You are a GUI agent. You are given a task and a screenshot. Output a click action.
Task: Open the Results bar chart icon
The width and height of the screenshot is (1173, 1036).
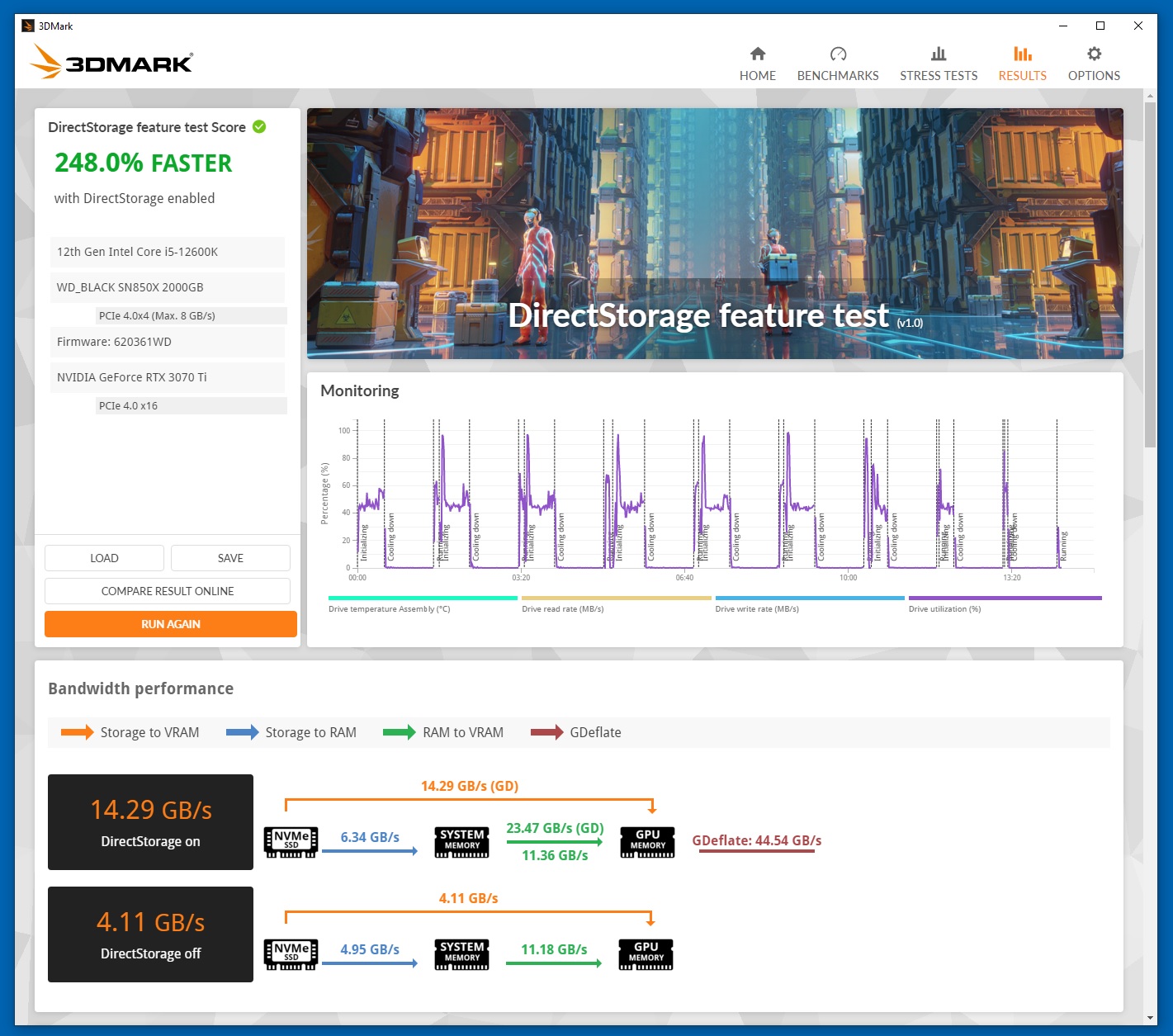point(1023,54)
